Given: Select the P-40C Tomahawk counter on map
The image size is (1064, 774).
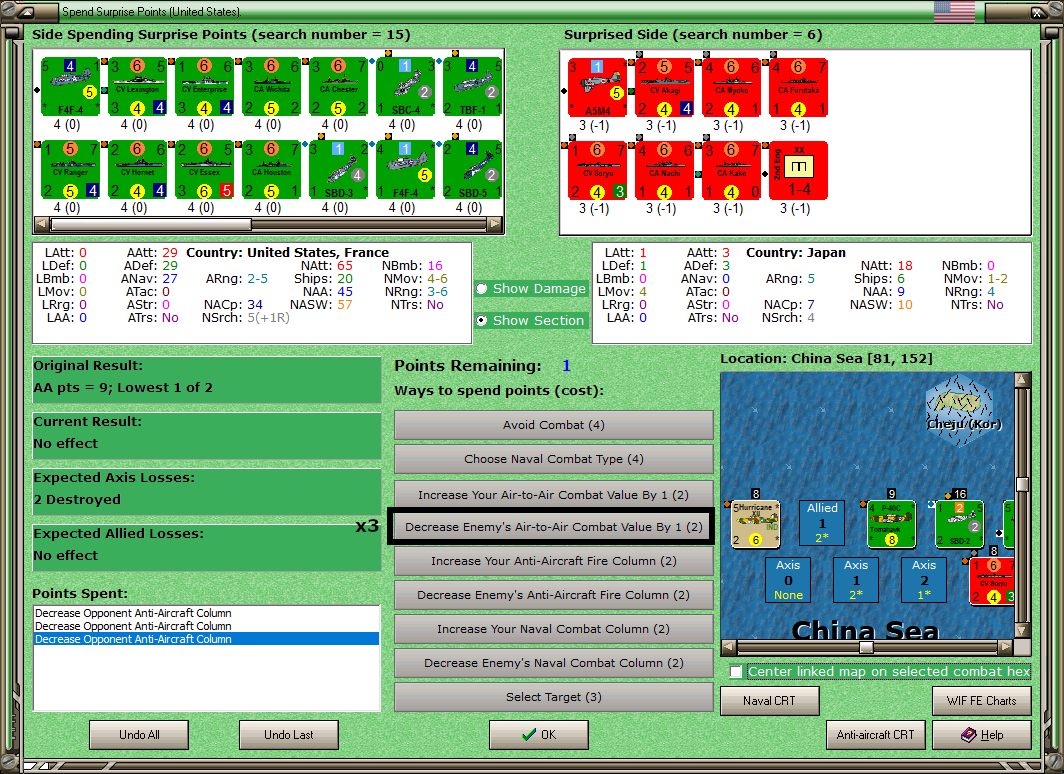Looking at the screenshot, I should 892,524.
